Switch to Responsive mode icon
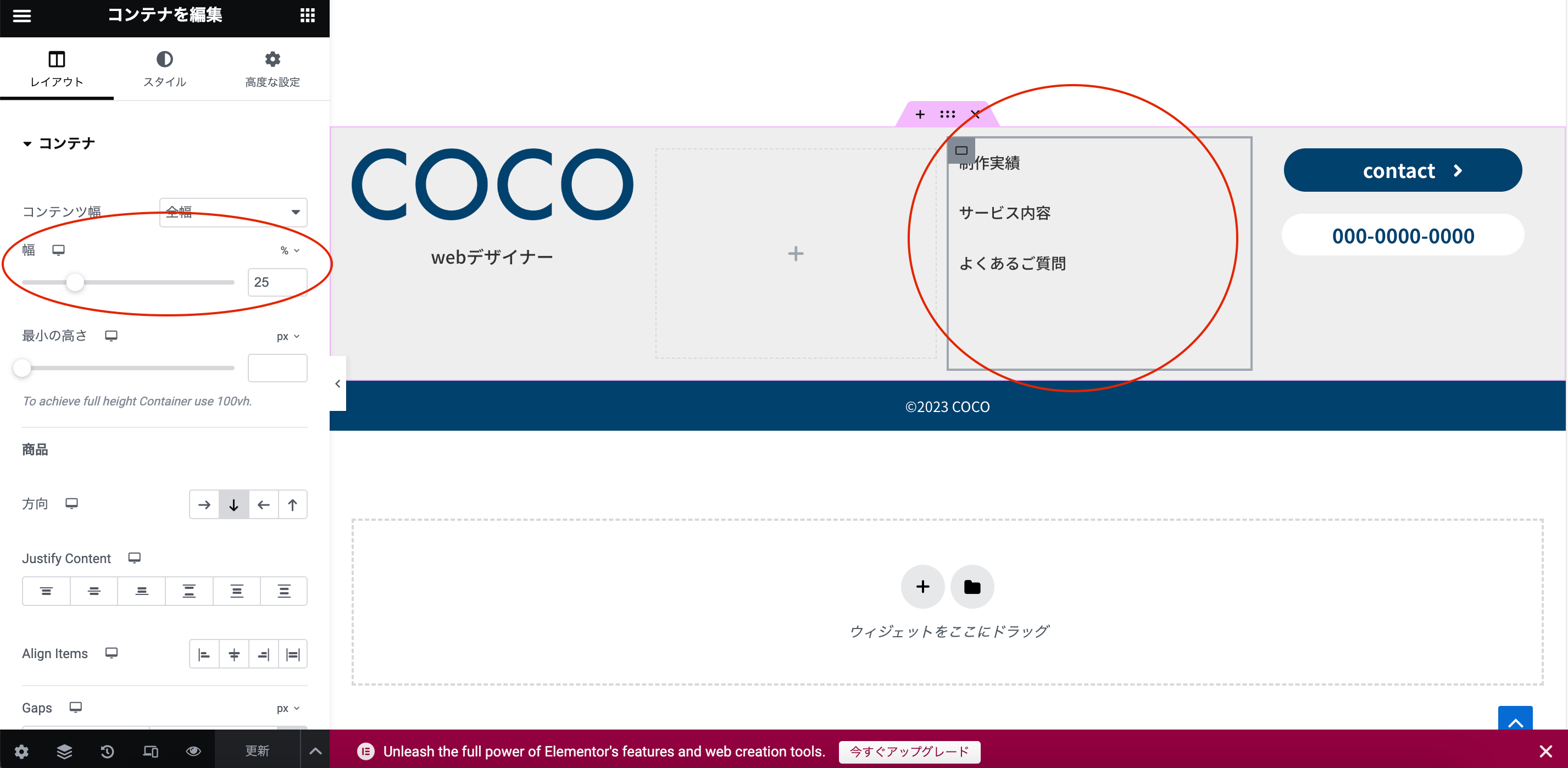This screenshot has height=768, width=1568. tap(151, 751)
